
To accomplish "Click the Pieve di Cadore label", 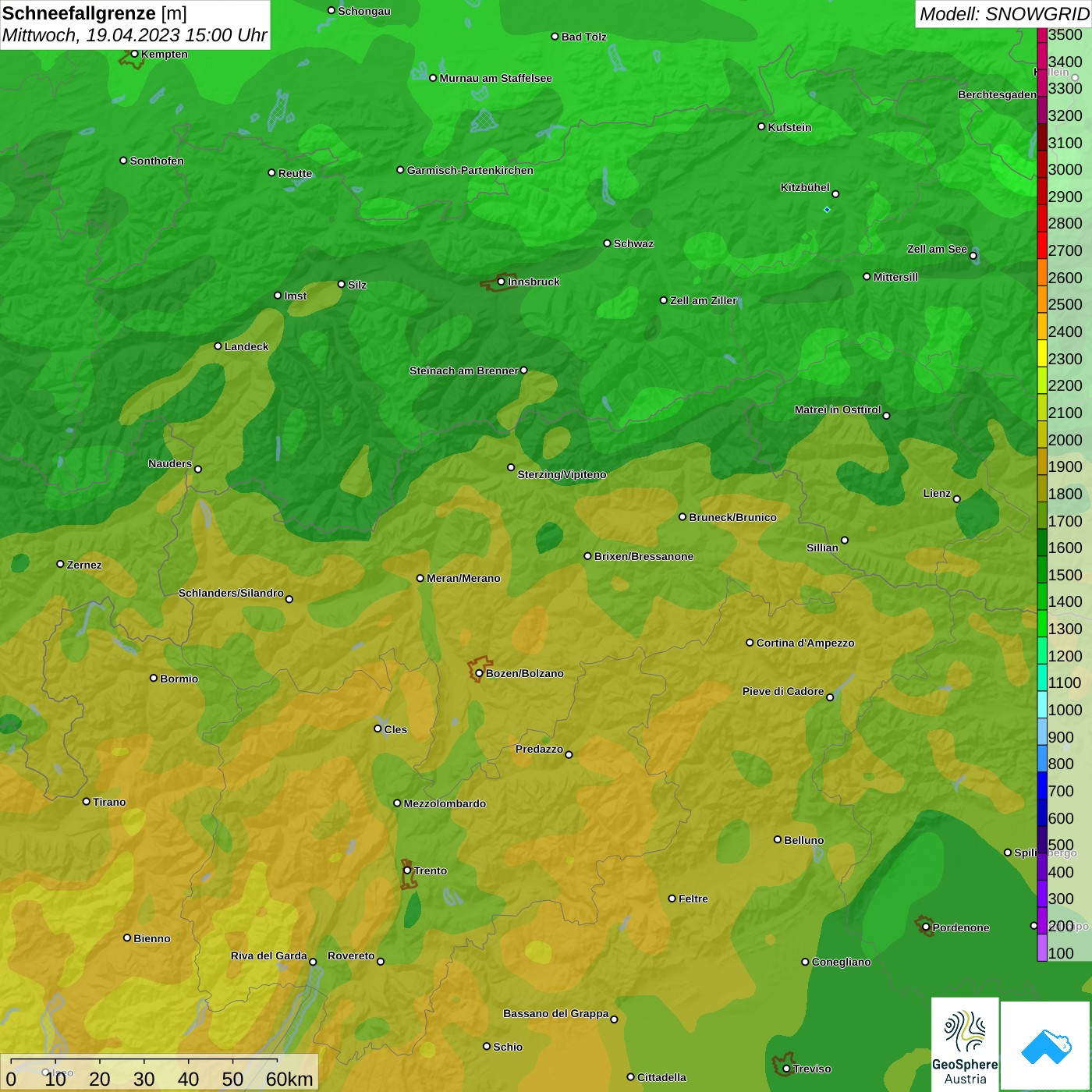I will (x=783, y=691).
